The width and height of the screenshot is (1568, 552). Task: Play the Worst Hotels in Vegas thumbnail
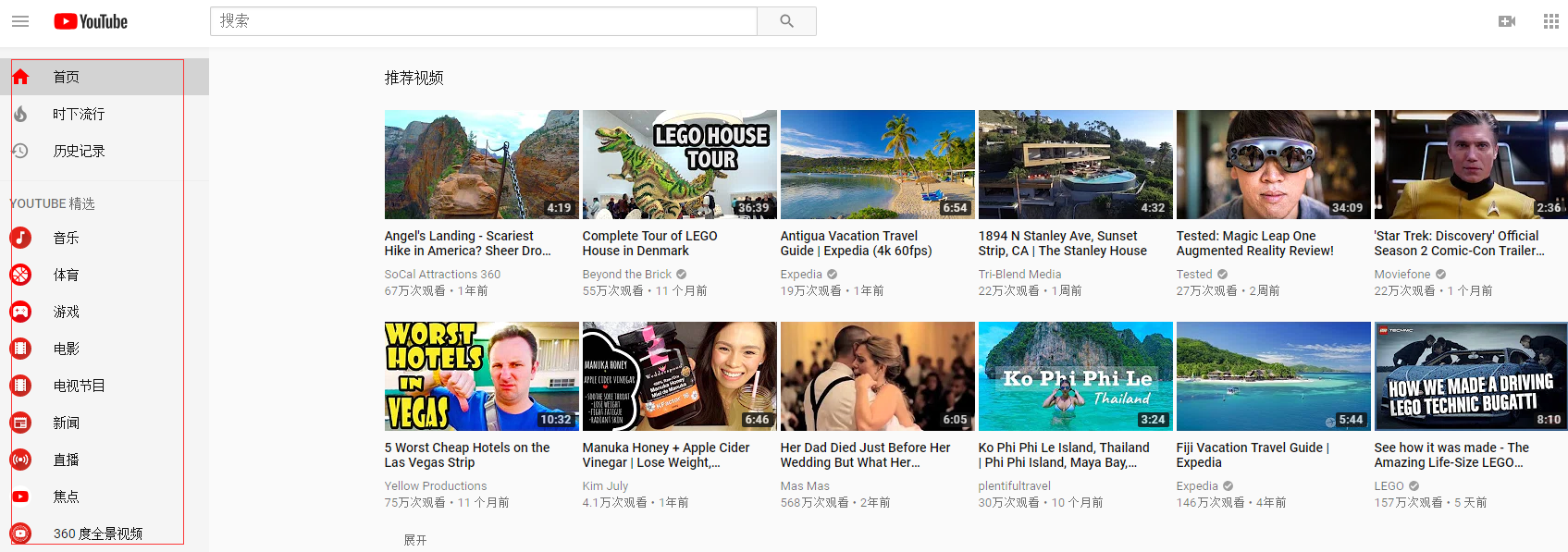[x=481, y=376]
